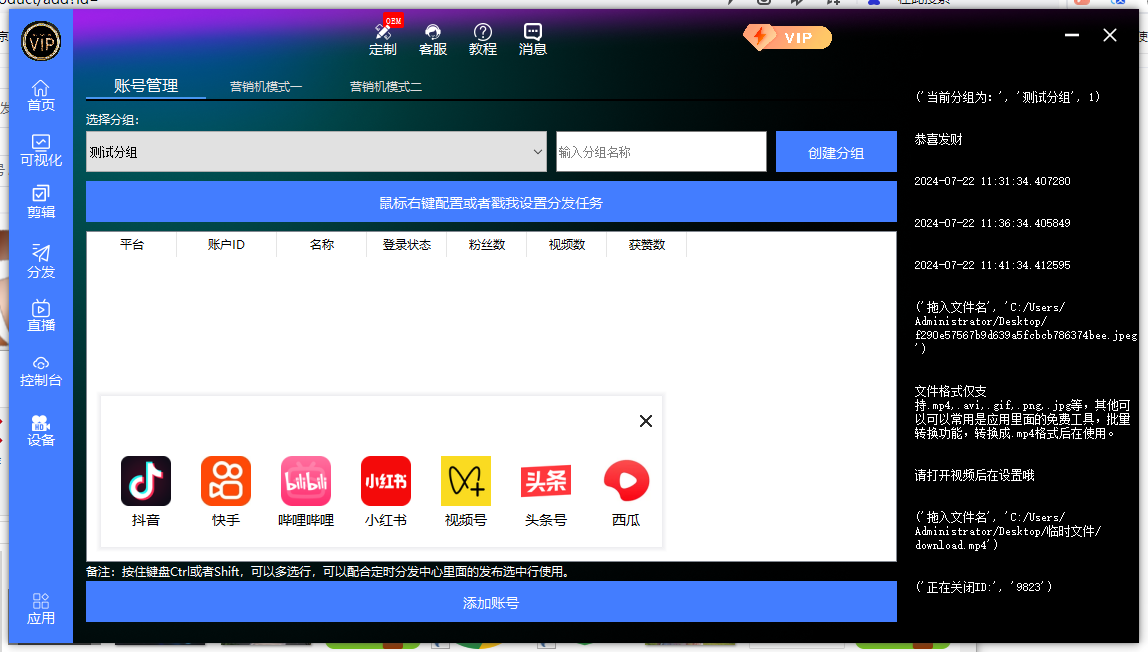The height and width of the screenshot is (652, 1148).
Task: Pick the 西瓜 video platform icon
Action: pos(626,481)
